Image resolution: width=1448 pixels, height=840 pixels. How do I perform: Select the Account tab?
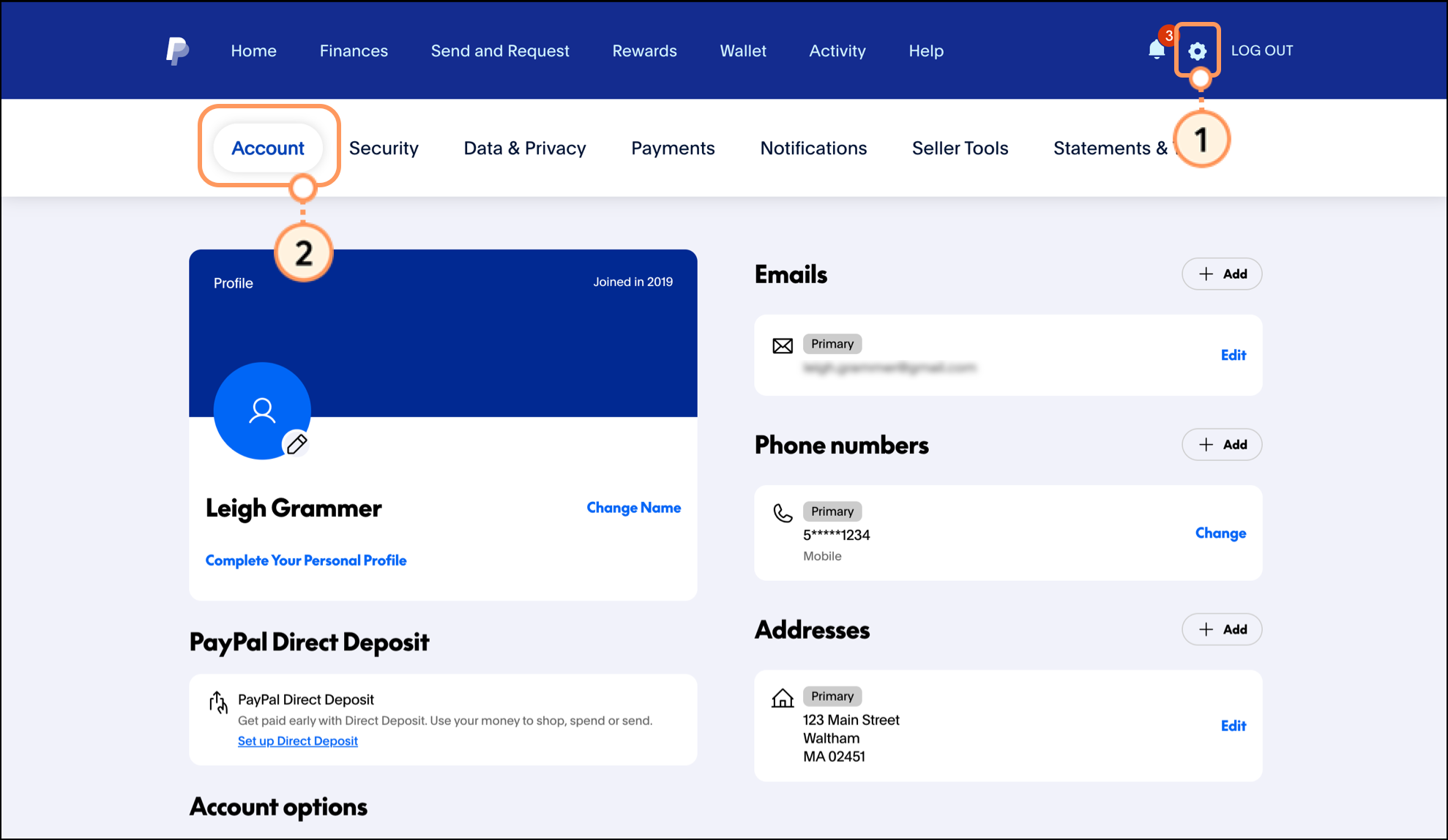click(x=268, y=148)
